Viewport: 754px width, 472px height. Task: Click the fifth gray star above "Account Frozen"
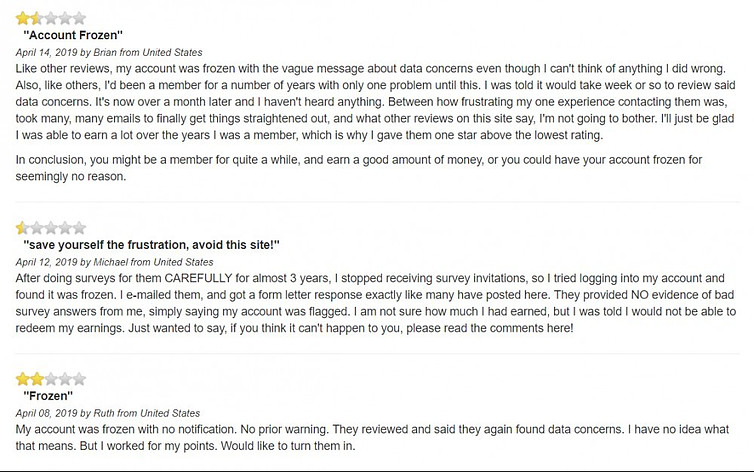click(x=79, y=19)
